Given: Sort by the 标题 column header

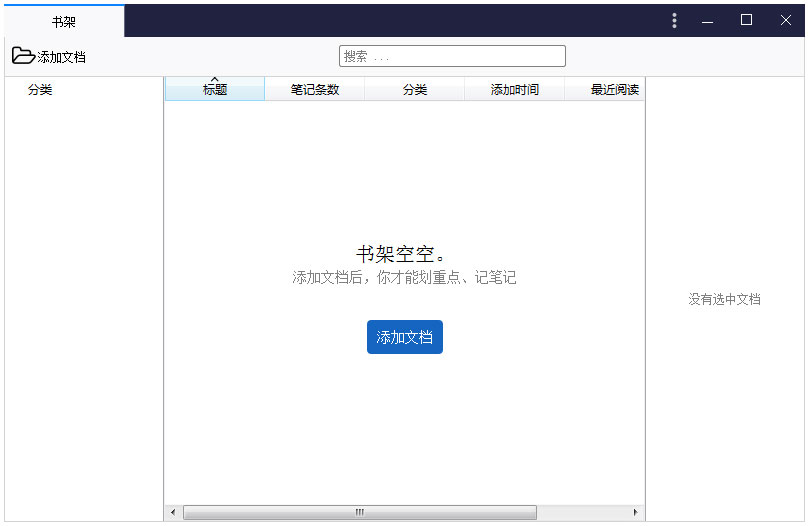Looking at the screenshot, I should point(215,91).
